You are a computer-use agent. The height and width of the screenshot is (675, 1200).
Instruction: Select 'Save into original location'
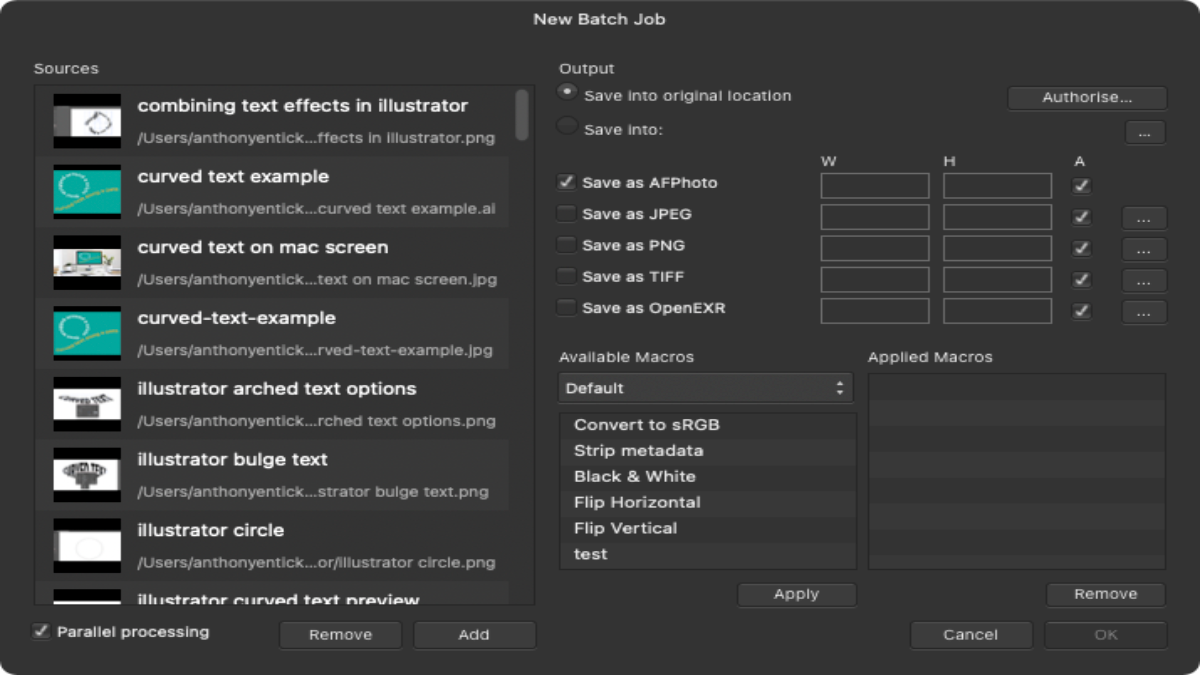(567, 94)
